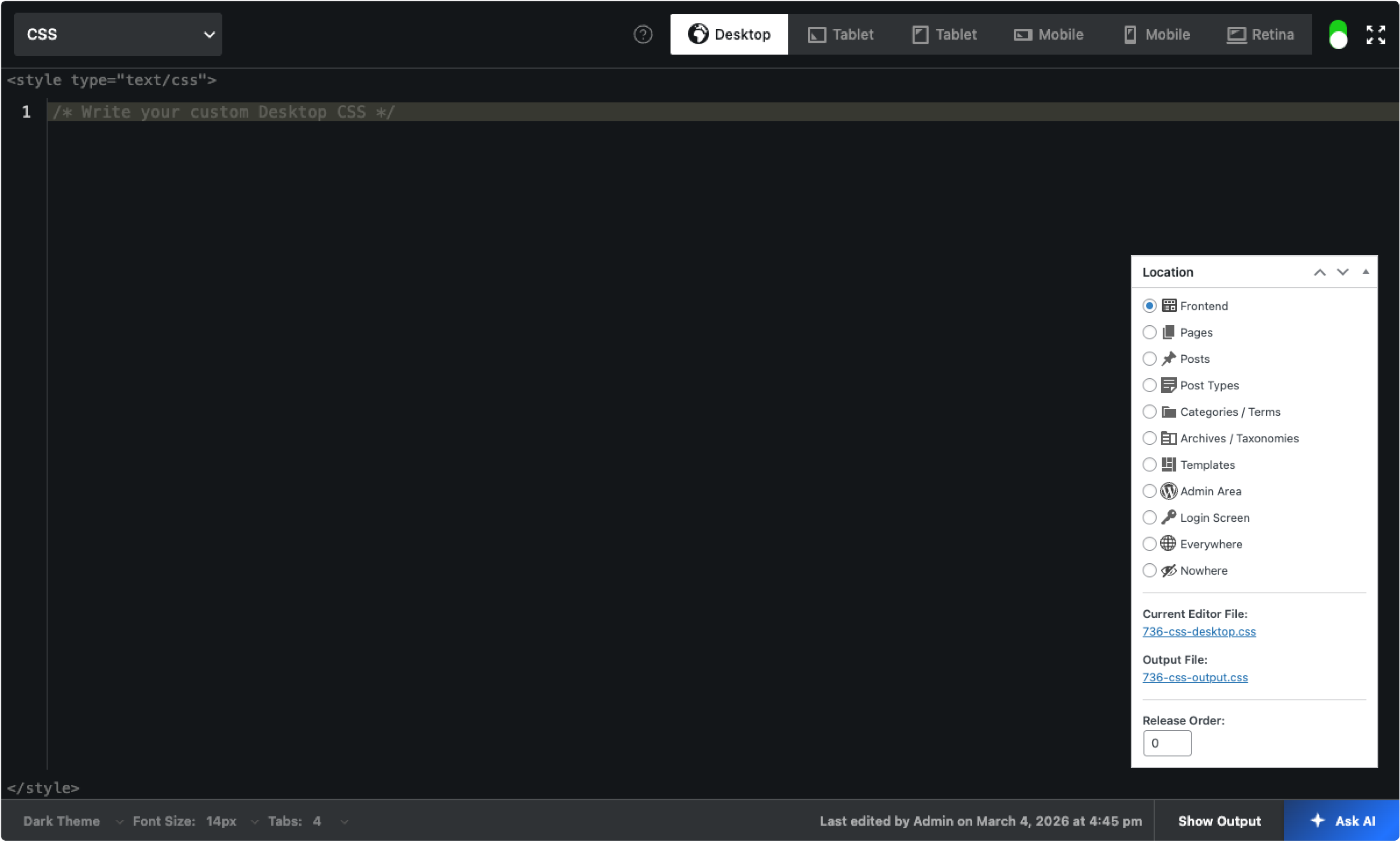The width and height of the screenshot is (1400, 841).
Task: Toggle the green active status indicator
Action: (x=1338, y=35)
